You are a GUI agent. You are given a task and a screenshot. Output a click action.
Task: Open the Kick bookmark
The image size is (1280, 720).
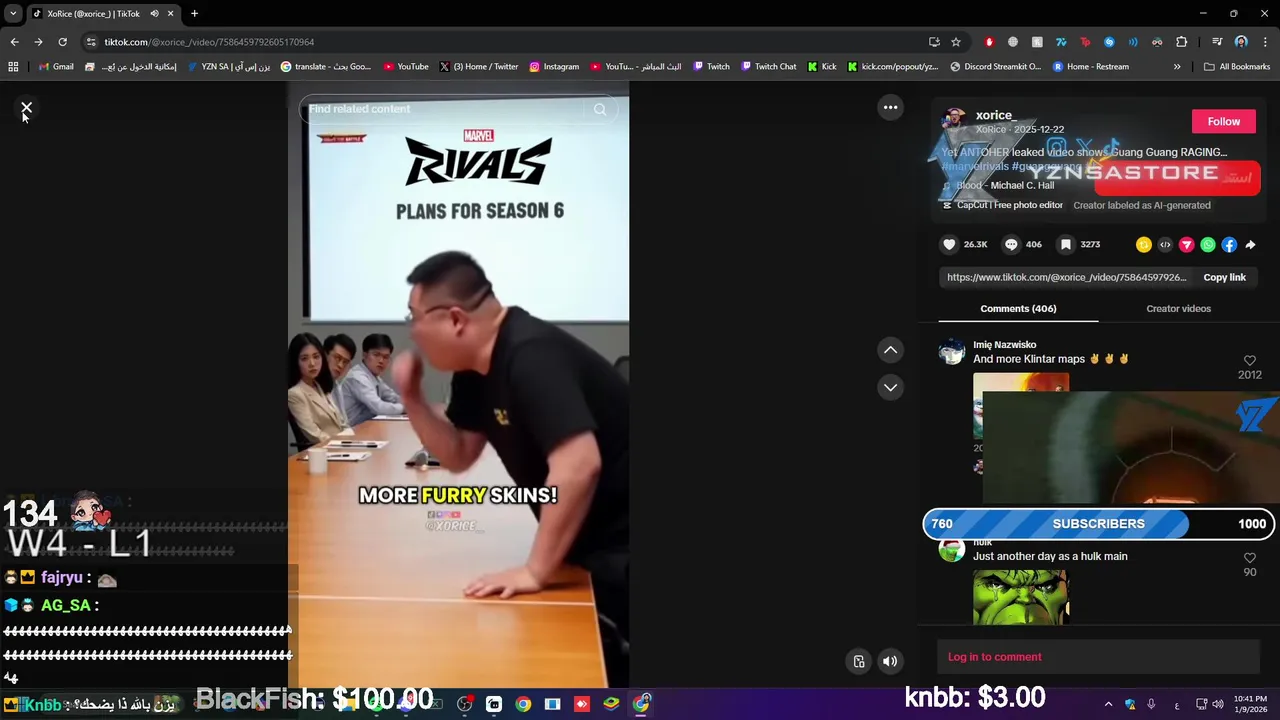point(821,67)
